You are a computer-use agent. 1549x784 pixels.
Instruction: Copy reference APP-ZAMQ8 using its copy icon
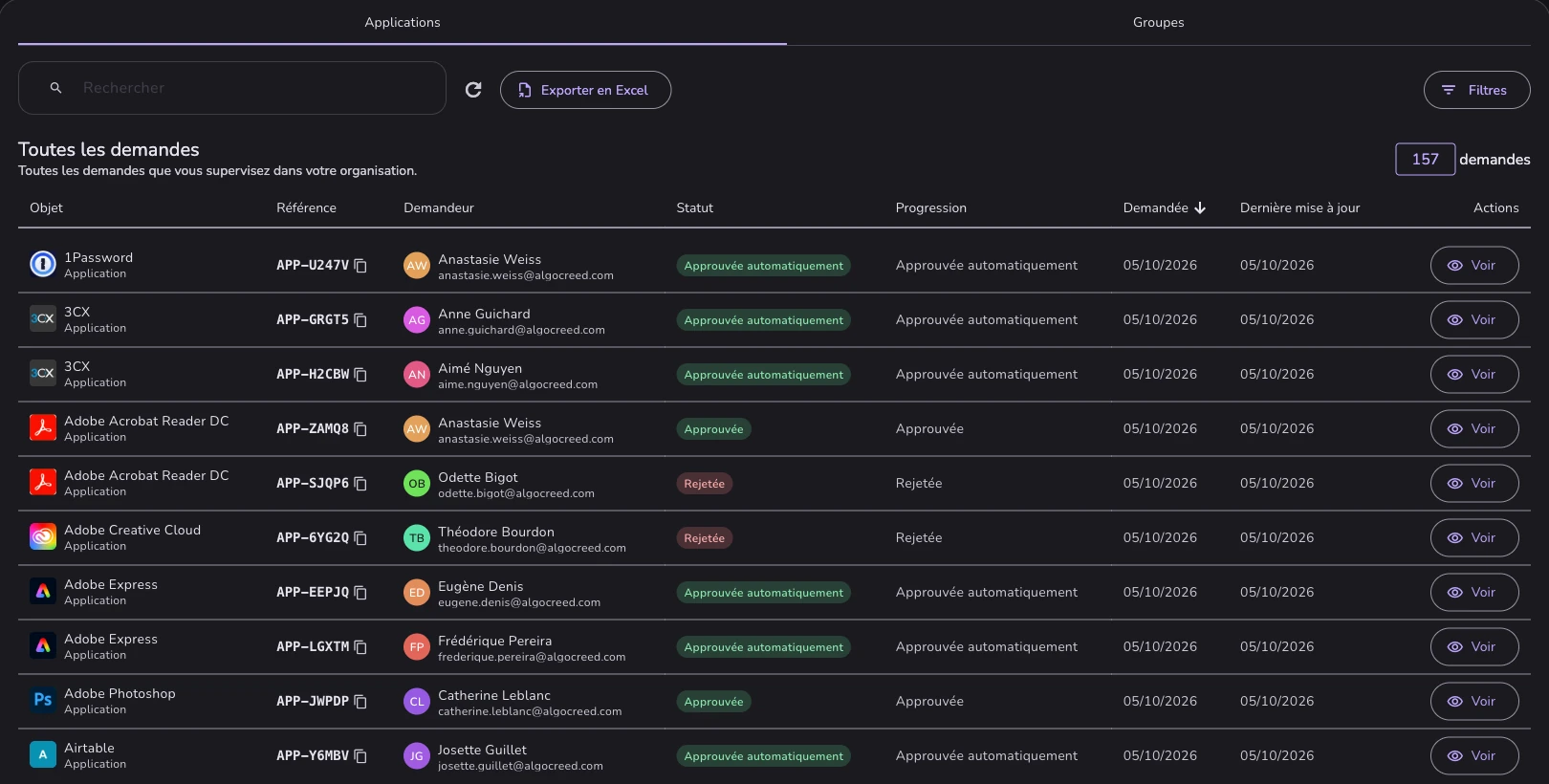(x=360, y=429)
